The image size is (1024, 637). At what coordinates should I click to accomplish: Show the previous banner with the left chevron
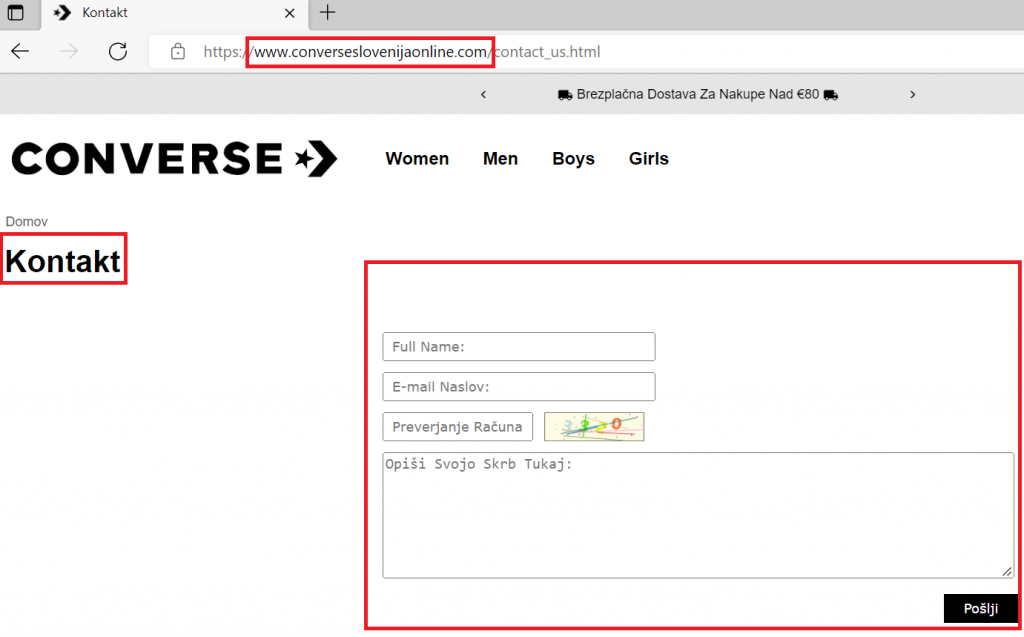(x=483, y=95)
